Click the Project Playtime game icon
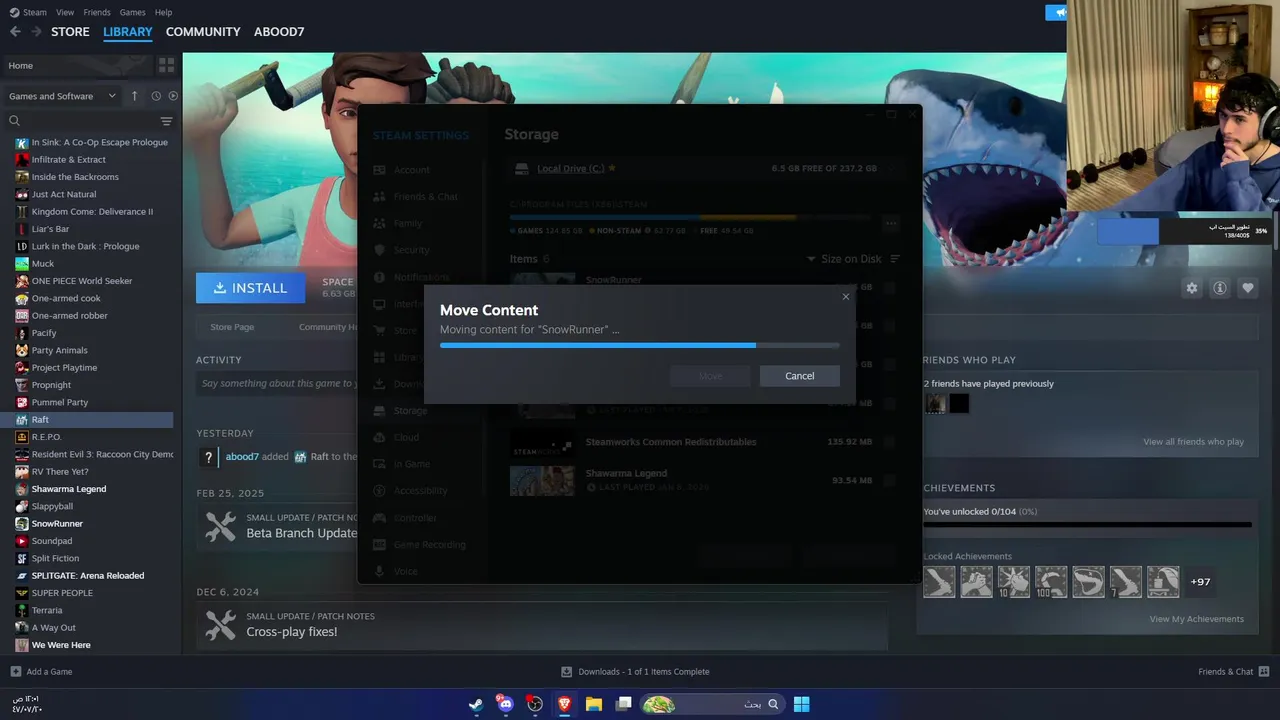Viewport: 1280px width, 720px height. click(22, 368)
